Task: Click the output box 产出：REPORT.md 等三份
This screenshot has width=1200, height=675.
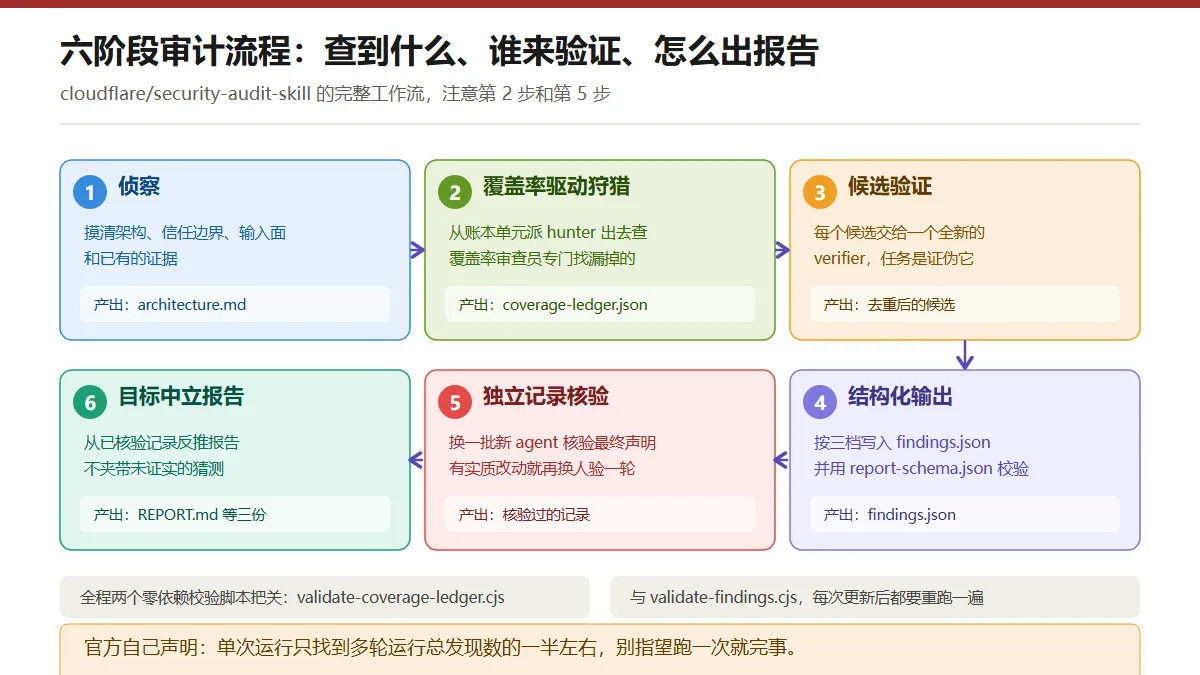Action: 235,514
